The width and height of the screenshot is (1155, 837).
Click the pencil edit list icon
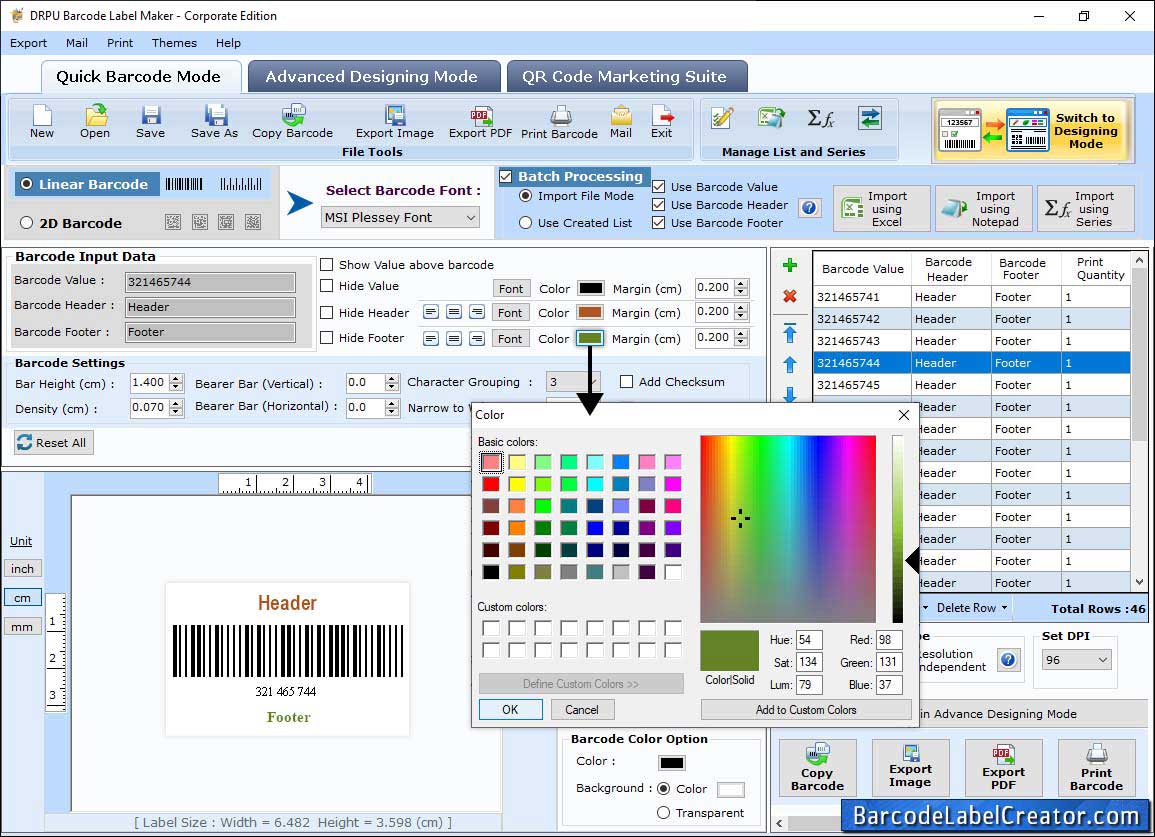pos(722,118)
